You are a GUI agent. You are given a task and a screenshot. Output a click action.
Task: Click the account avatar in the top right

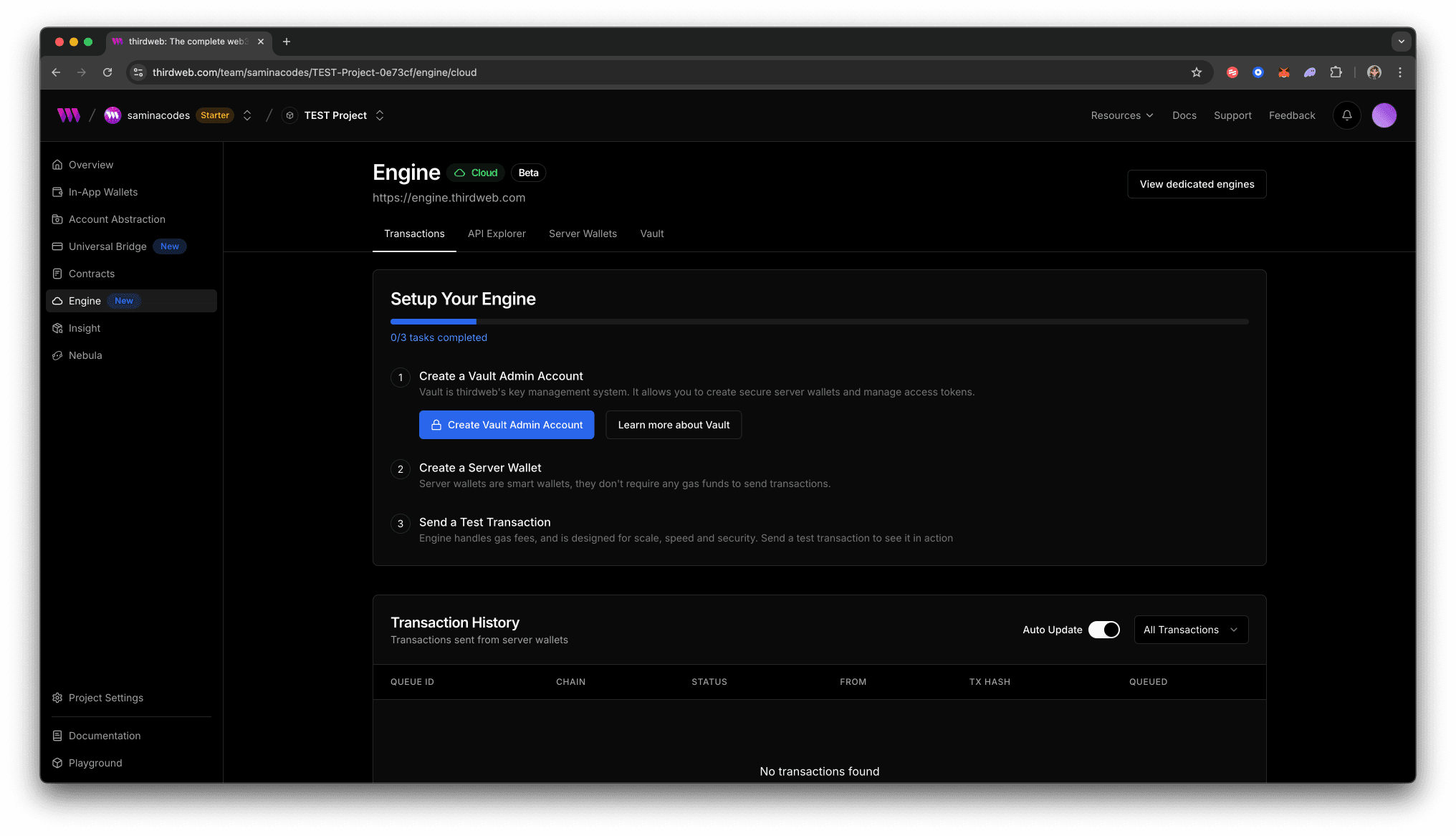pyautogui.click(x=1384, y=115)
